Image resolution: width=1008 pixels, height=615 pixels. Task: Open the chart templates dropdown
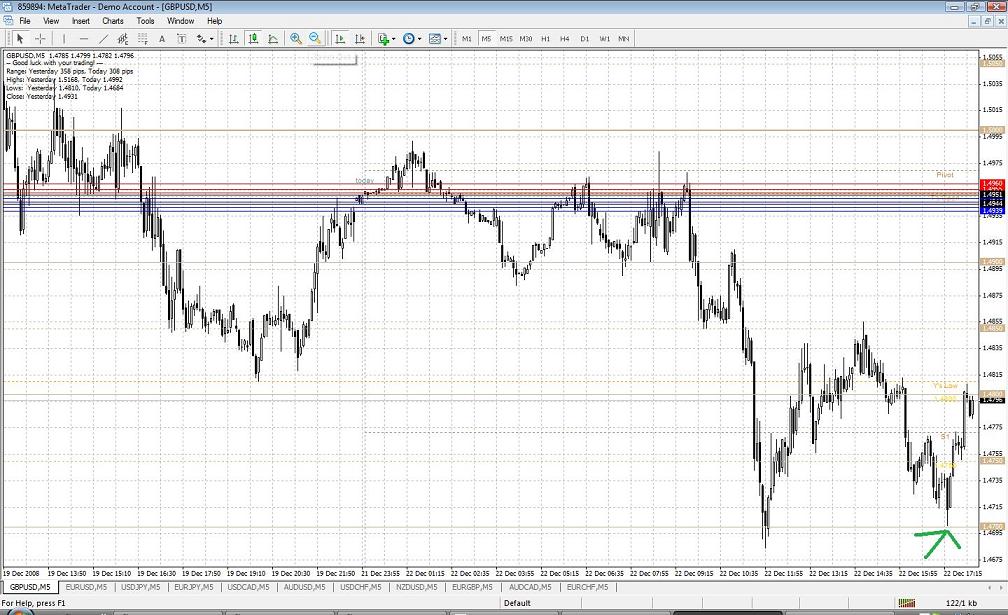coord(438,39)
